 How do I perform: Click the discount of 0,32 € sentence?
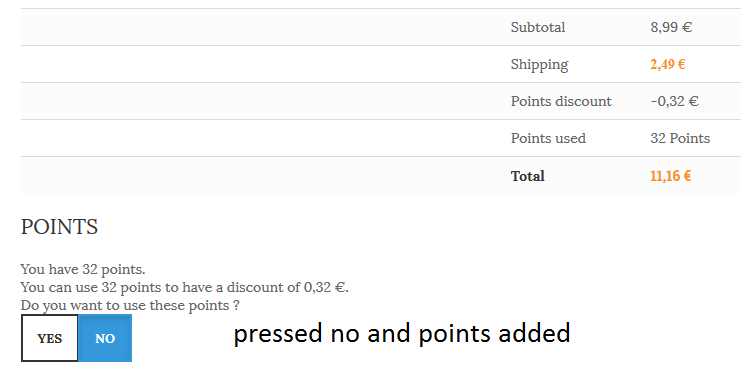(x=185, y=287)
